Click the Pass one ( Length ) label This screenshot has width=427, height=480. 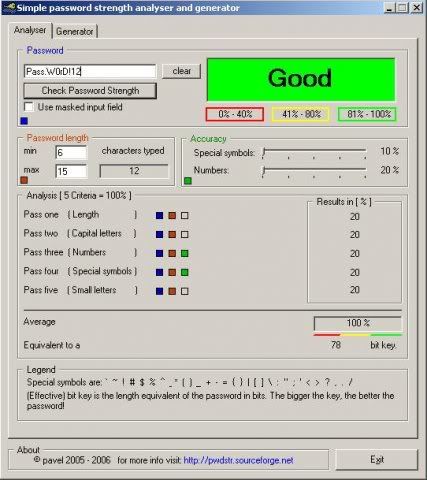[x=80, y=215]
